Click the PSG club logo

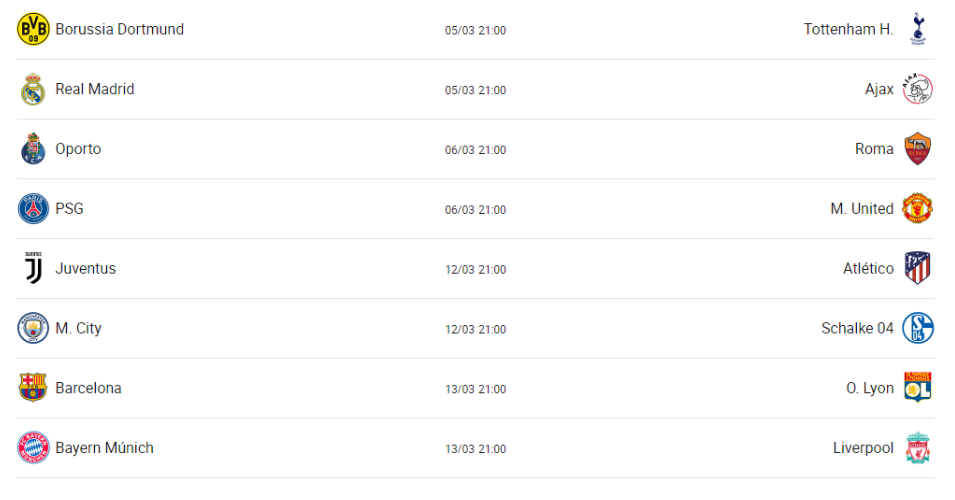coord(33,209)
